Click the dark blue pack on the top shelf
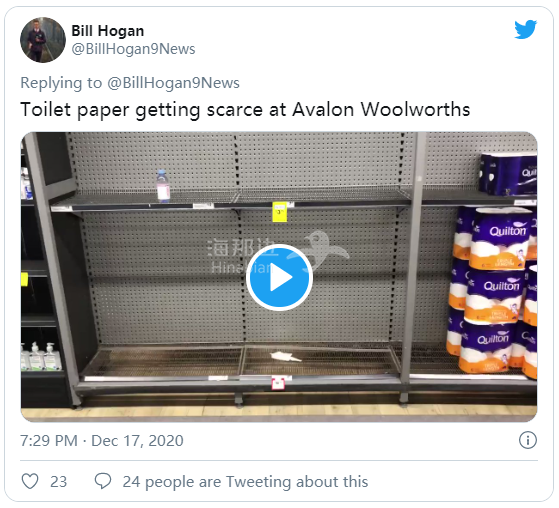This screenshot has width=559, height=508. [508, 174]
